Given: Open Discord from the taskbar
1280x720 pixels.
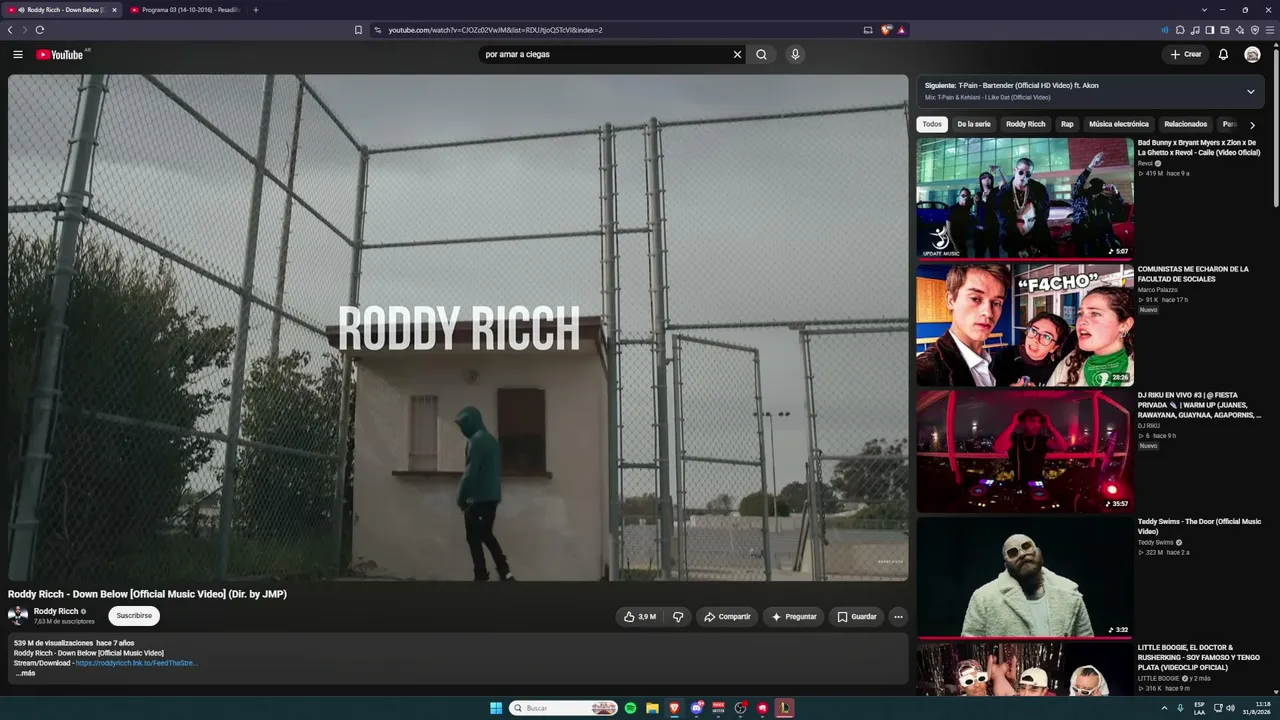Looking at the screenshot, I should pyautogui.click(x=696, y=708).
